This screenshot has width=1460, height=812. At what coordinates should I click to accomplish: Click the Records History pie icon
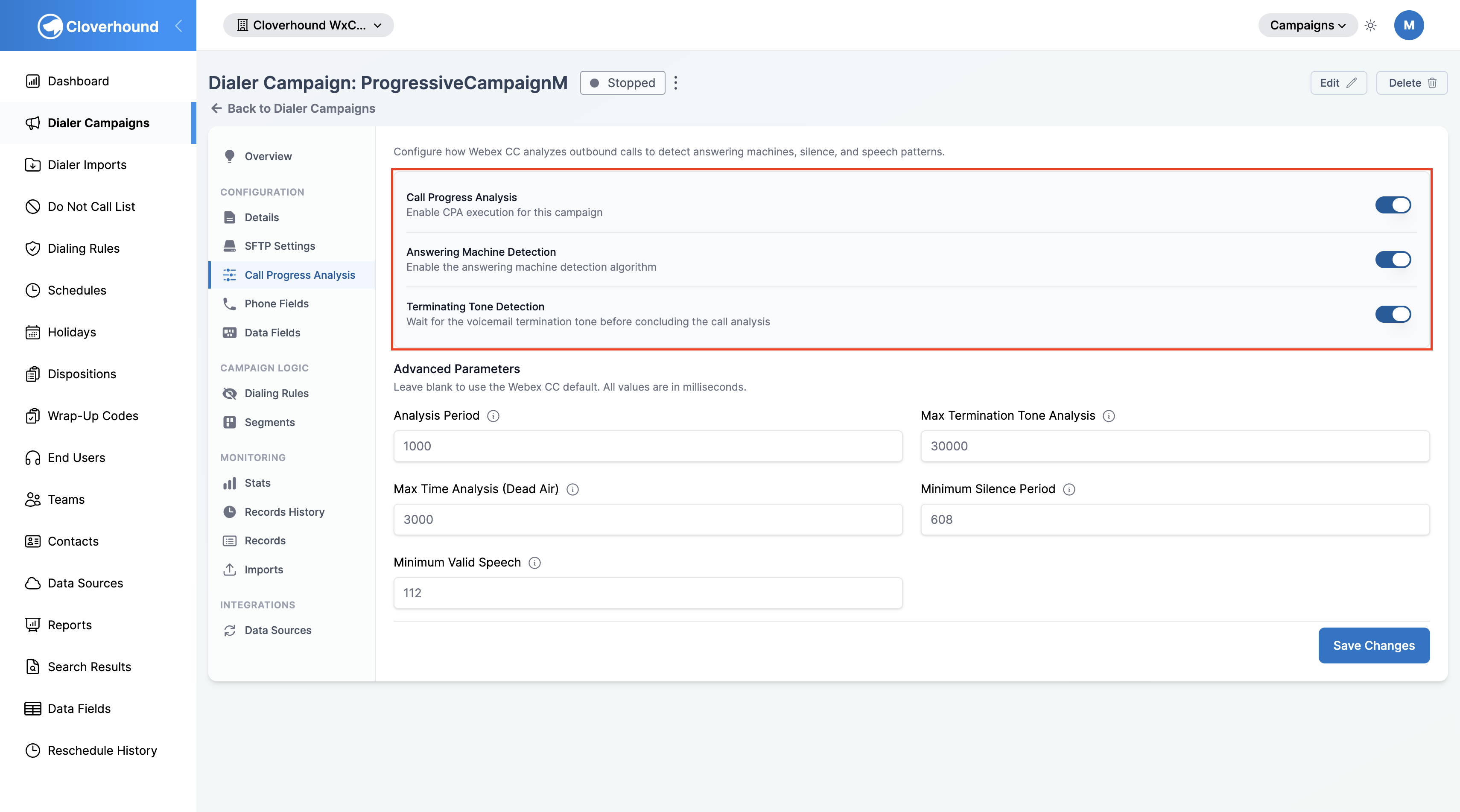click(229, 512)
